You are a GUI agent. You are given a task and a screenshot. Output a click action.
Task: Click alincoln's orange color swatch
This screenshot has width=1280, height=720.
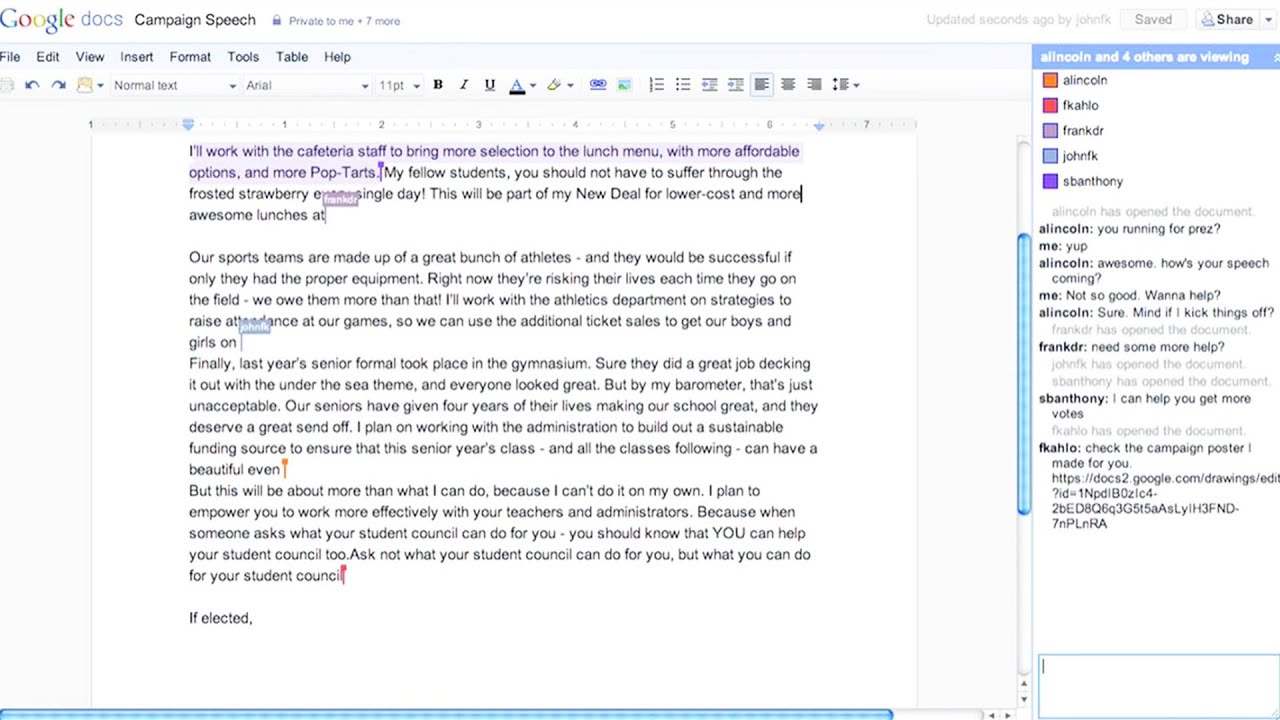tap(1050, 80)
